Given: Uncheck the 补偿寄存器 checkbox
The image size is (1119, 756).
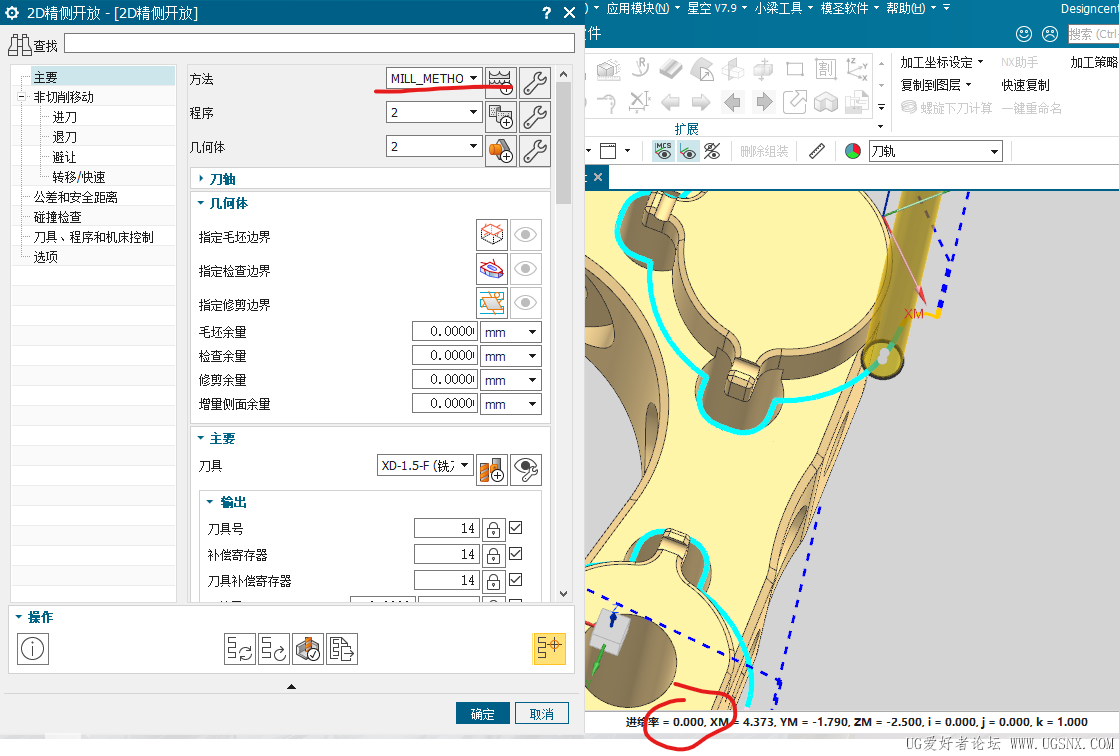Looking at the screenshot, I should pos(516,553).
